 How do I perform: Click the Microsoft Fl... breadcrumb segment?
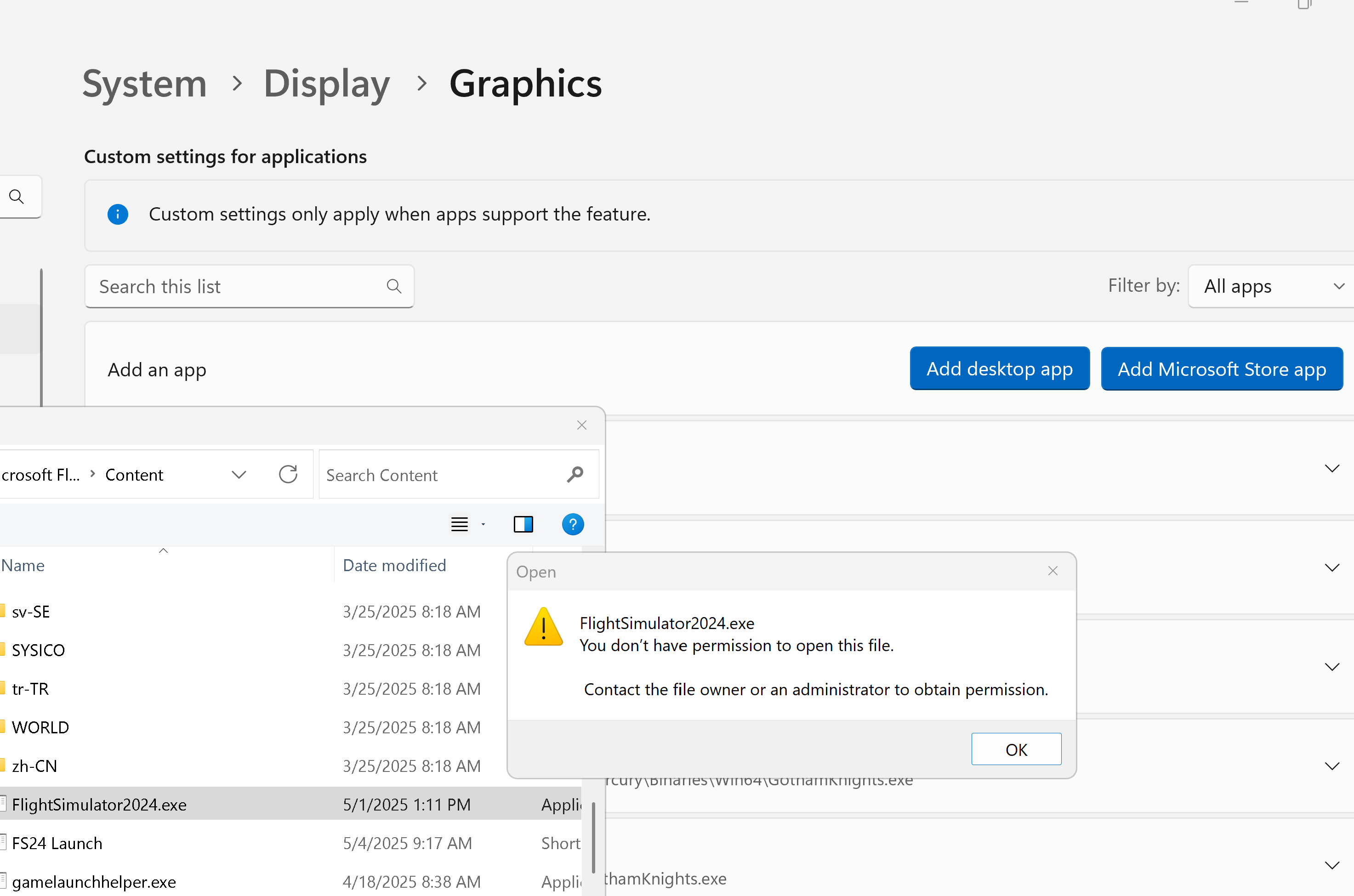(40, 475)
